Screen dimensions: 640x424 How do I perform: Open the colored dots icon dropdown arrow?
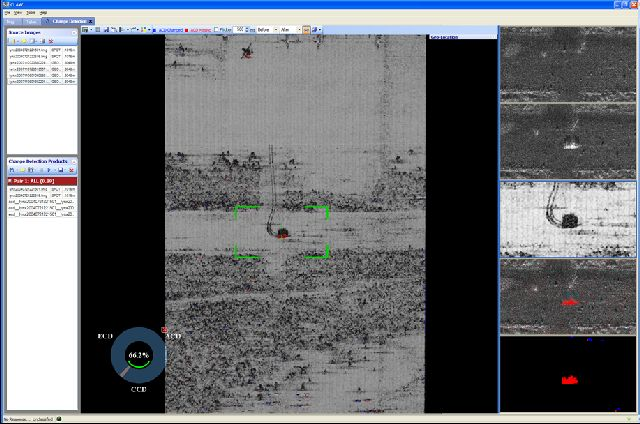(x=149, y=30)
